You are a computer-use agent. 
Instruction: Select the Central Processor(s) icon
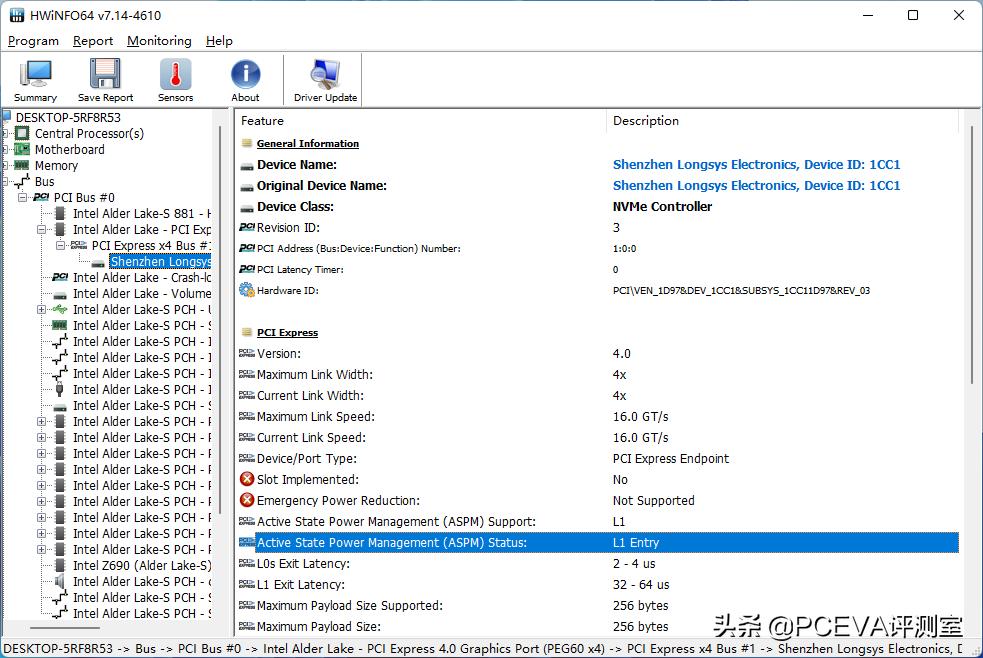pyautogui.click(x=24, y=133)
